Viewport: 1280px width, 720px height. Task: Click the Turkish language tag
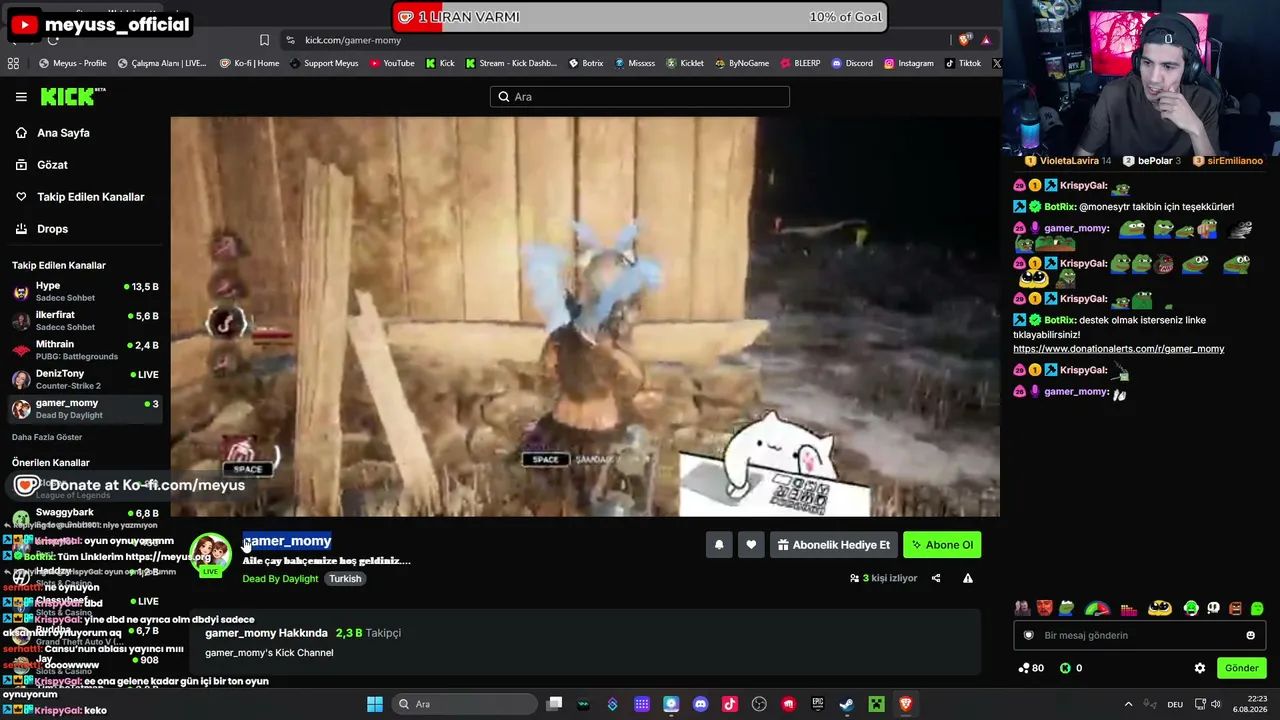click(345, 579)
